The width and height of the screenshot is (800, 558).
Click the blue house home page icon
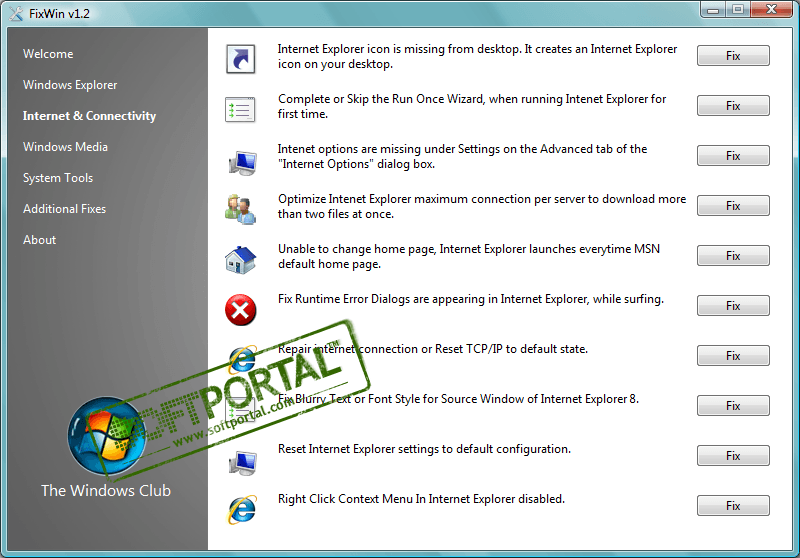[240, 260]
